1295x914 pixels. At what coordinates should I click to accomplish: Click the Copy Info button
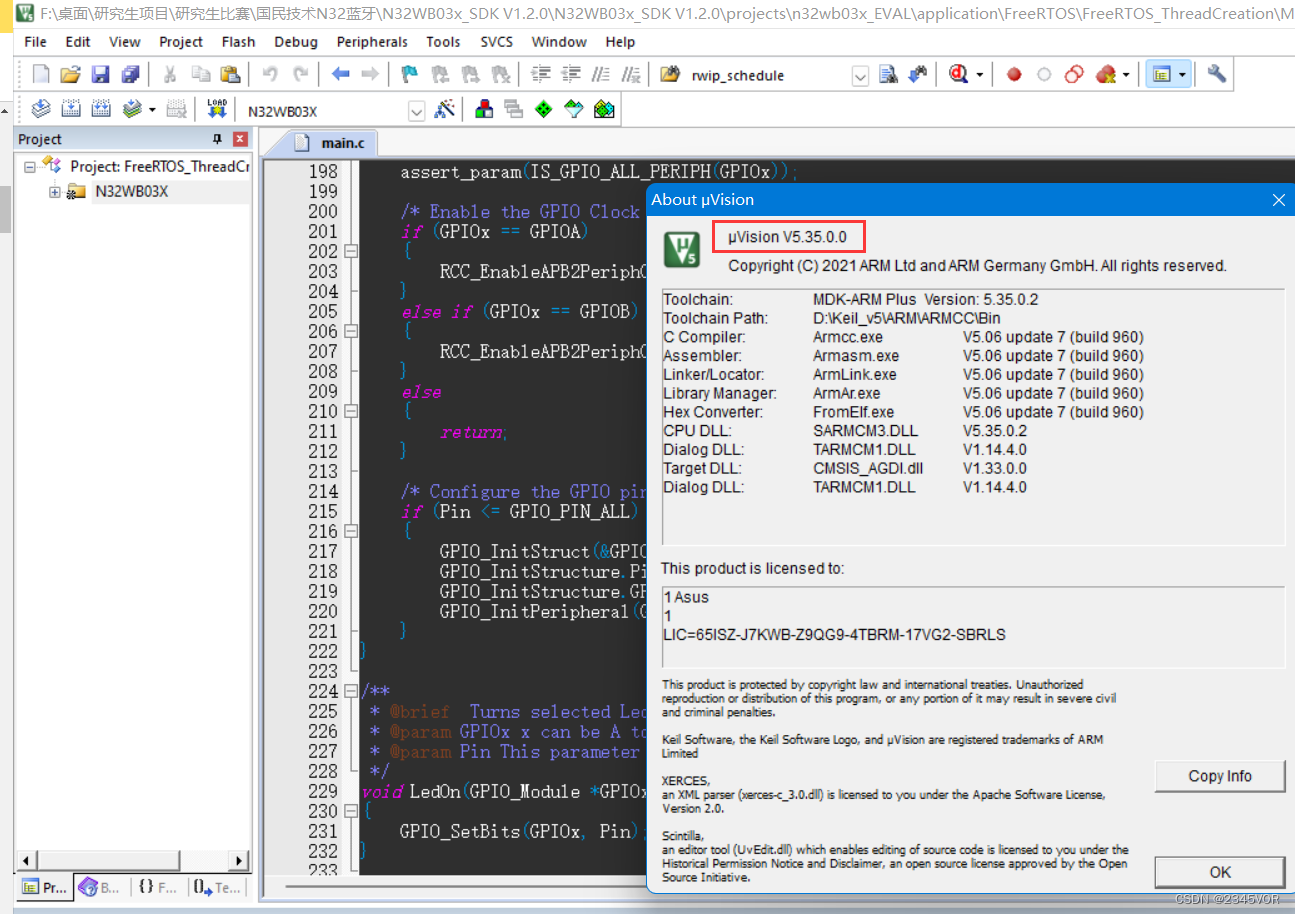[1220, 776]
